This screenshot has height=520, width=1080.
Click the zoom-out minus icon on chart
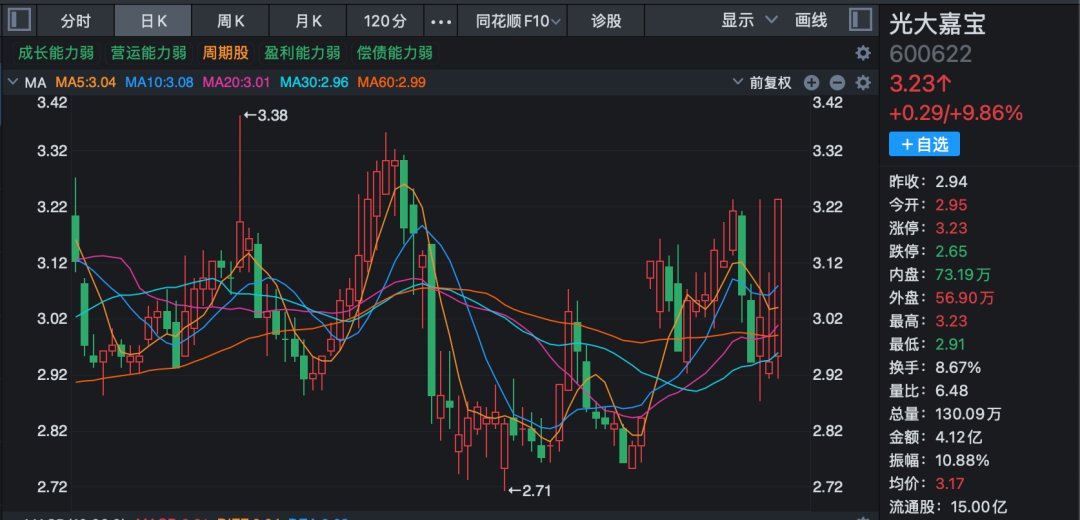[837, 83]
